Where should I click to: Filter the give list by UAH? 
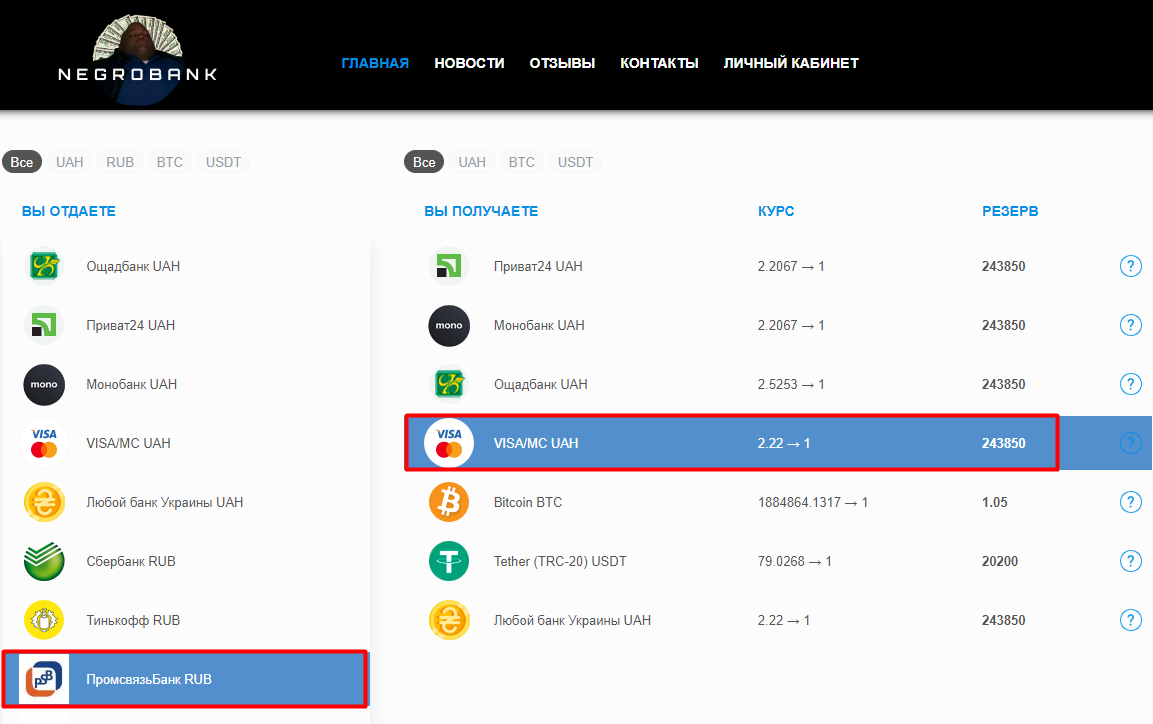[x=70, y=162]
